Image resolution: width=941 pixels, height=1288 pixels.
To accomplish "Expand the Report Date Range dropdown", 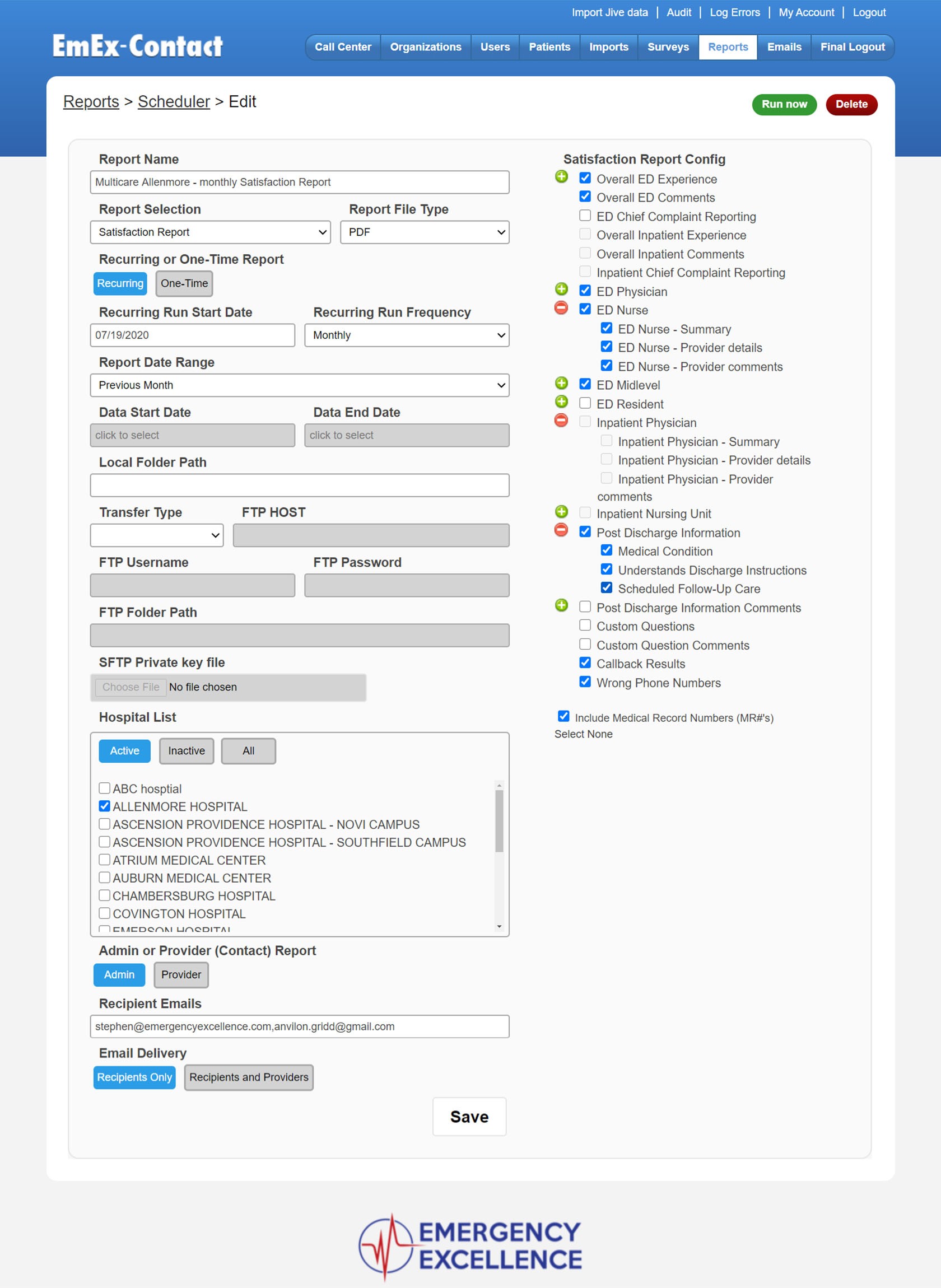I will [x=299, y=385].
